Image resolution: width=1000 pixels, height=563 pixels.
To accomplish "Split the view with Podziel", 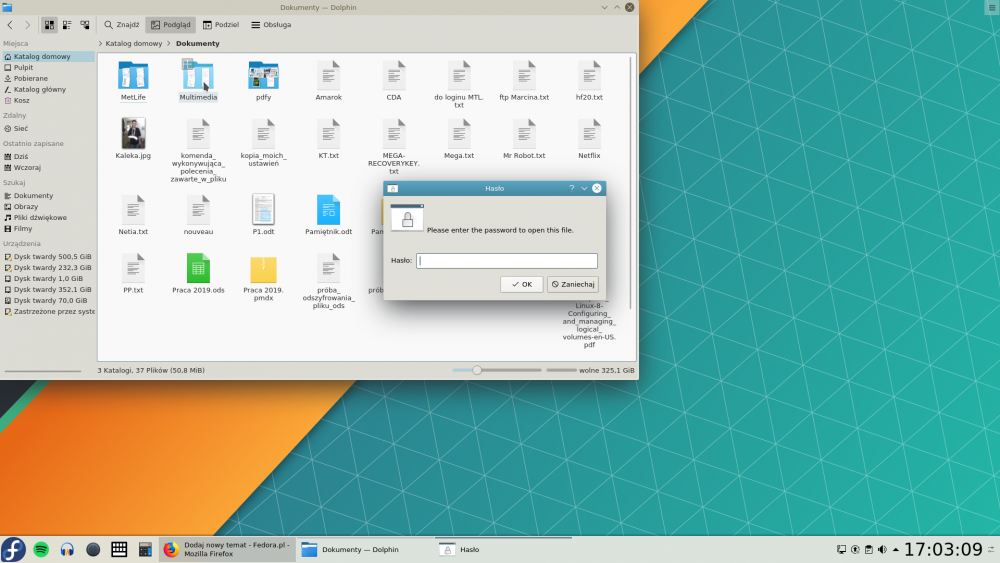I will tap(221, 25).
